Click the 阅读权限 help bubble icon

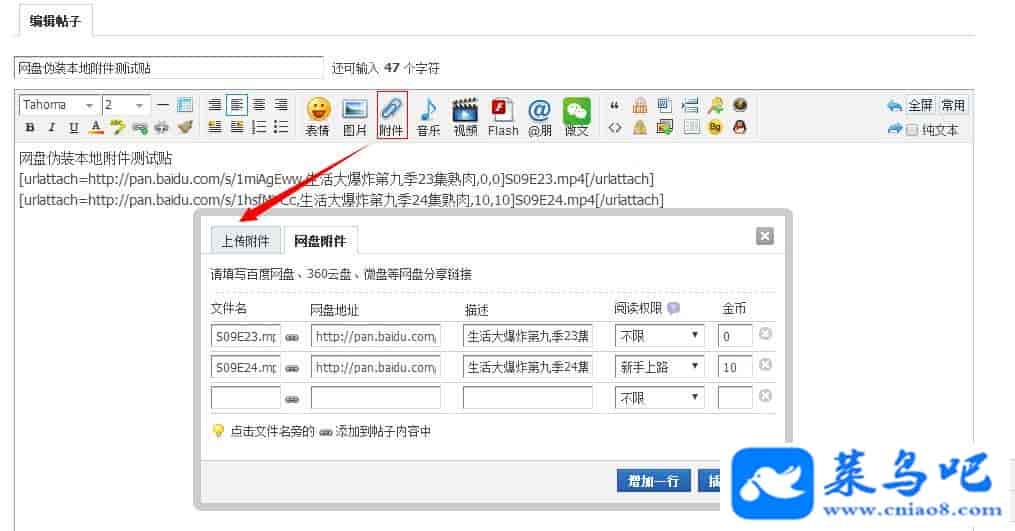[x=673, y=308]
